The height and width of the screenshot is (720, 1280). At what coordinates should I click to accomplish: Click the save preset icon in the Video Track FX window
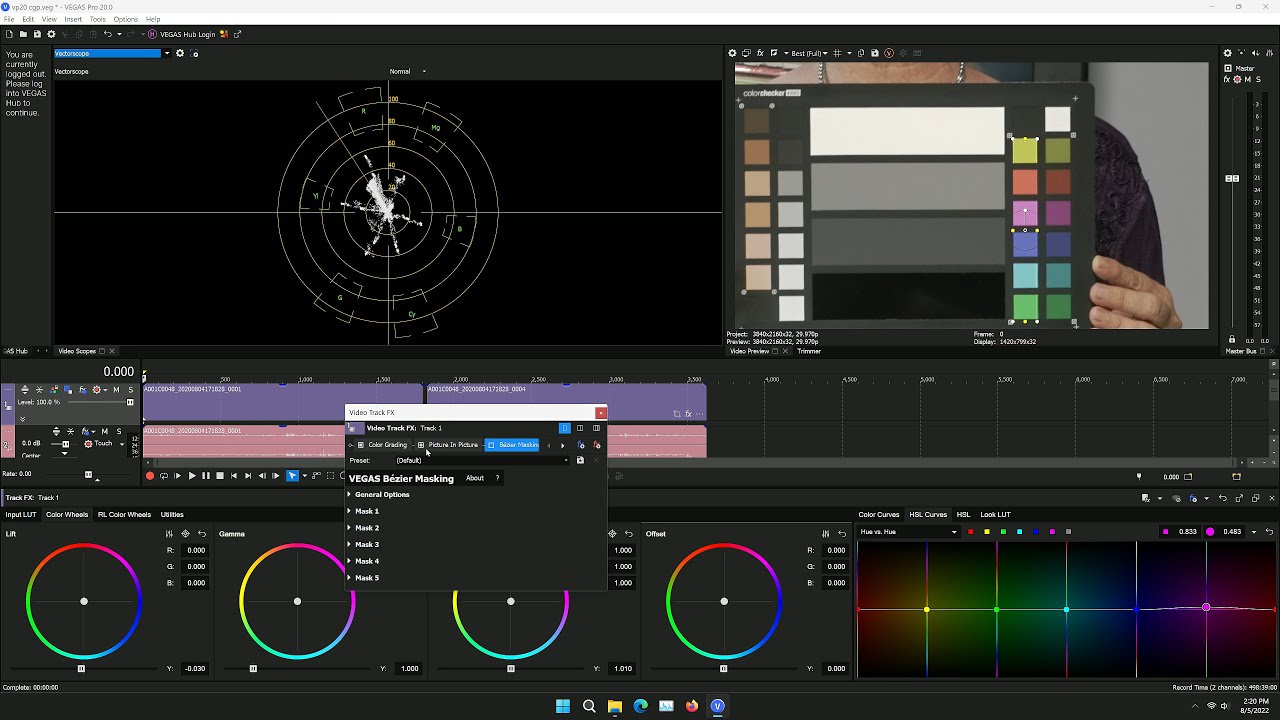[580, 460]
